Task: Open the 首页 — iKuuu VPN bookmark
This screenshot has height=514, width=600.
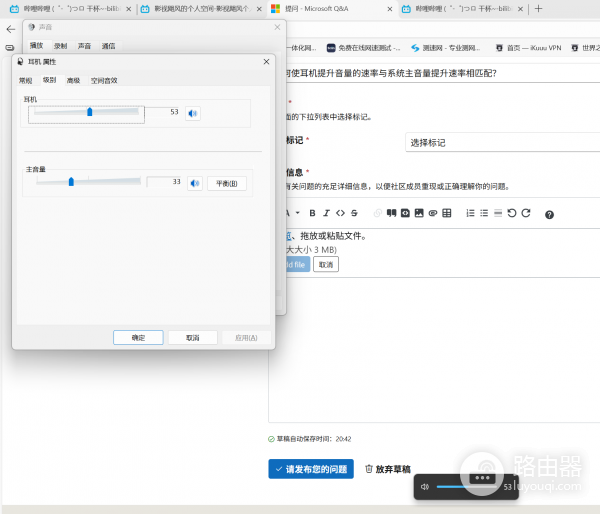Action: [x=528, y=48]
